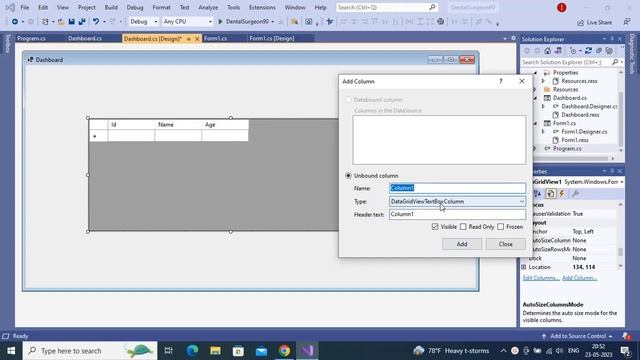
Task: Select Dashboard.resx in Solution Explorer
Action: pyautogui.click(x=580, y=115)
